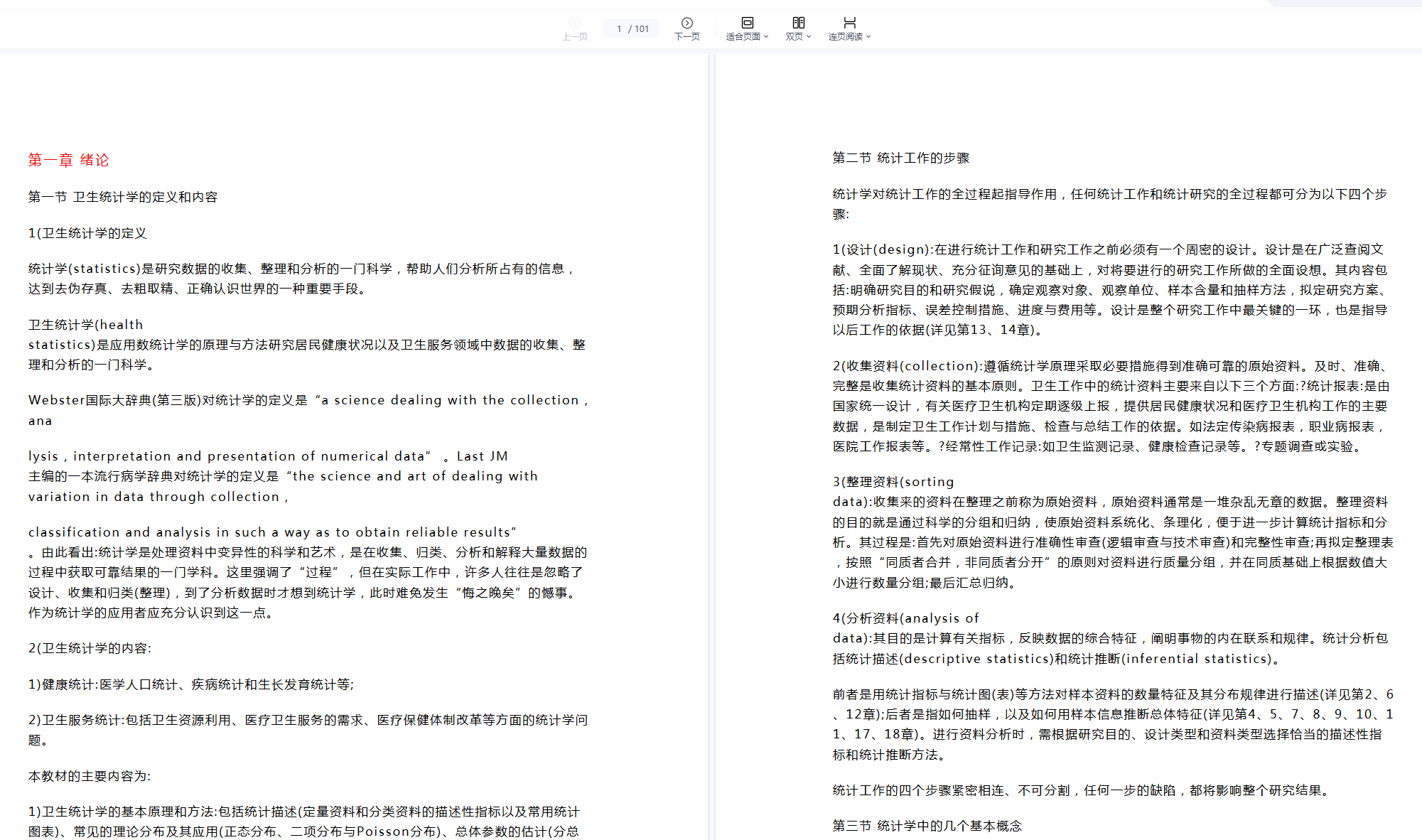Click the fit page (适合页面) icon
The width and height of the screenshot is (1422, 840).
click(747, 23)
